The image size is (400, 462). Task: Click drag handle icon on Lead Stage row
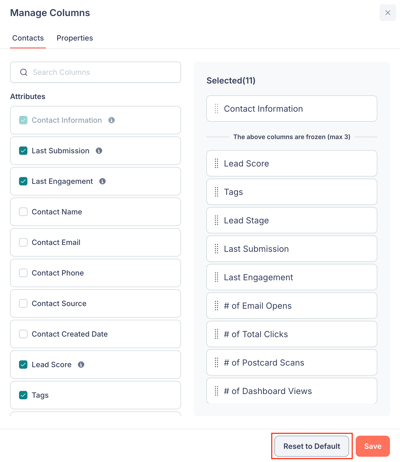pos(216,220)
